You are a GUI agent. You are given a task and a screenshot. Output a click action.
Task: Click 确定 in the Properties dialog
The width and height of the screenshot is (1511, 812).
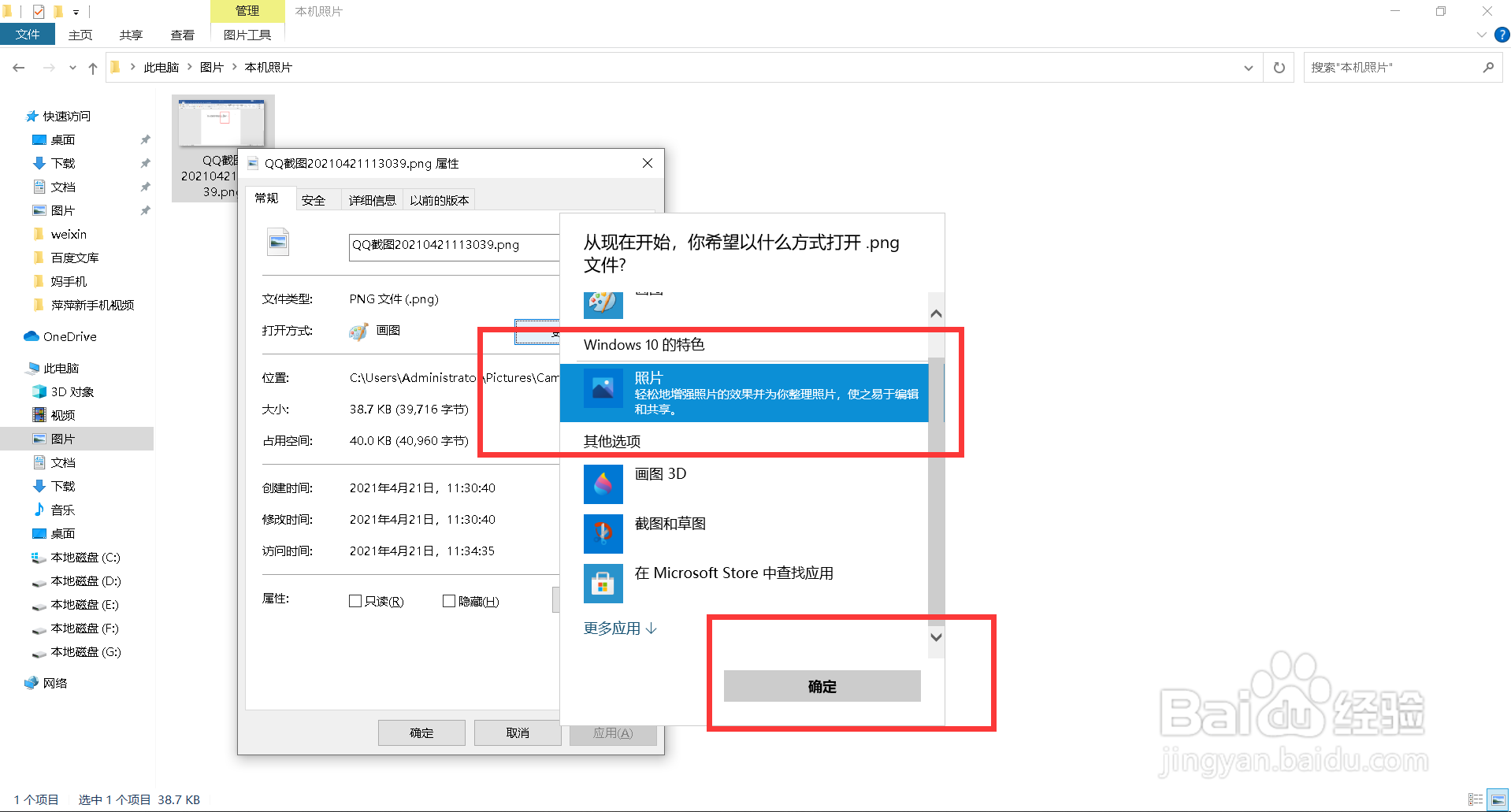pos(421,732)
